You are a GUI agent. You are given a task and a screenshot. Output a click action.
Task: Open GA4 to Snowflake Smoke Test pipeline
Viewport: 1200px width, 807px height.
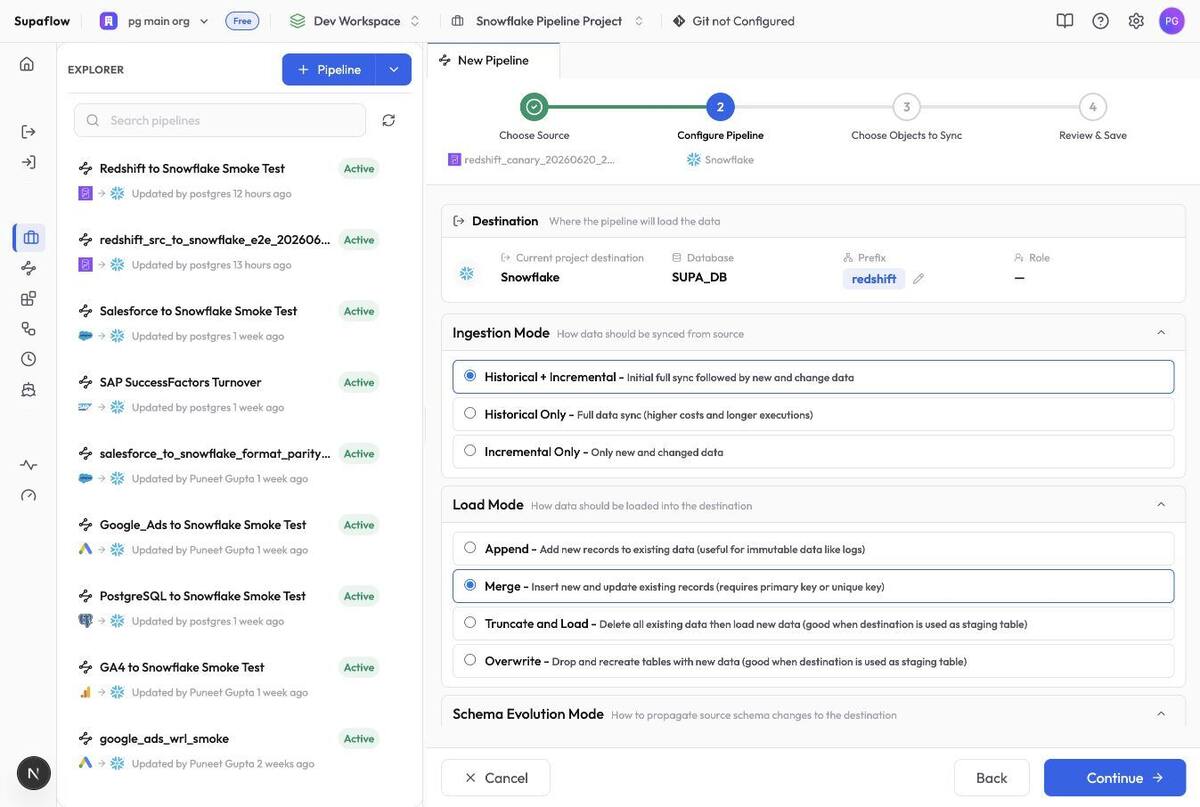point(182,667)
